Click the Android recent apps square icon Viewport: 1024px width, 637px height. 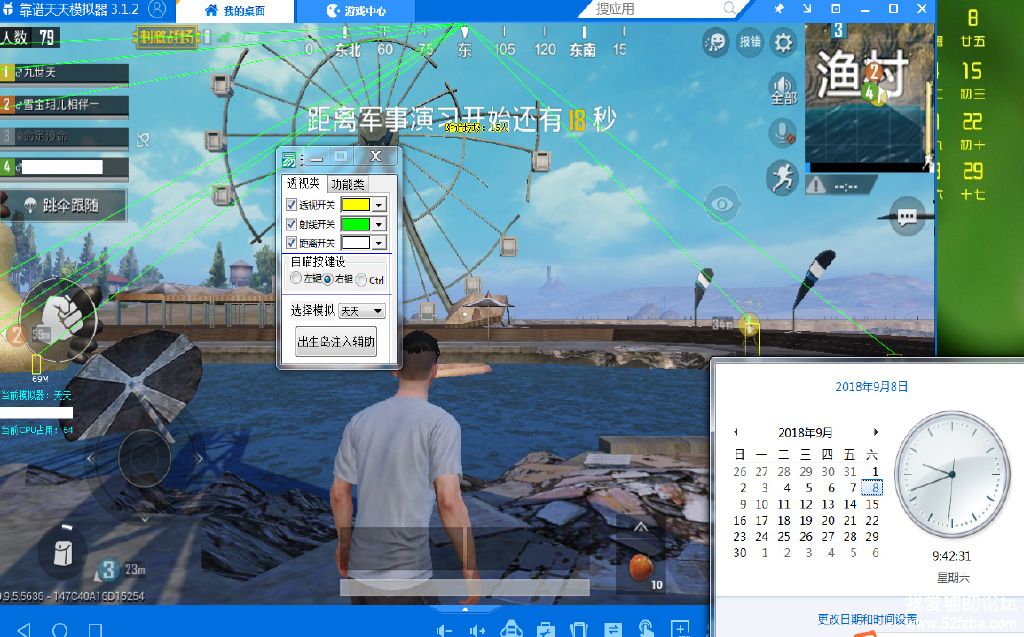pyautogui.click(x=95, y=630)
